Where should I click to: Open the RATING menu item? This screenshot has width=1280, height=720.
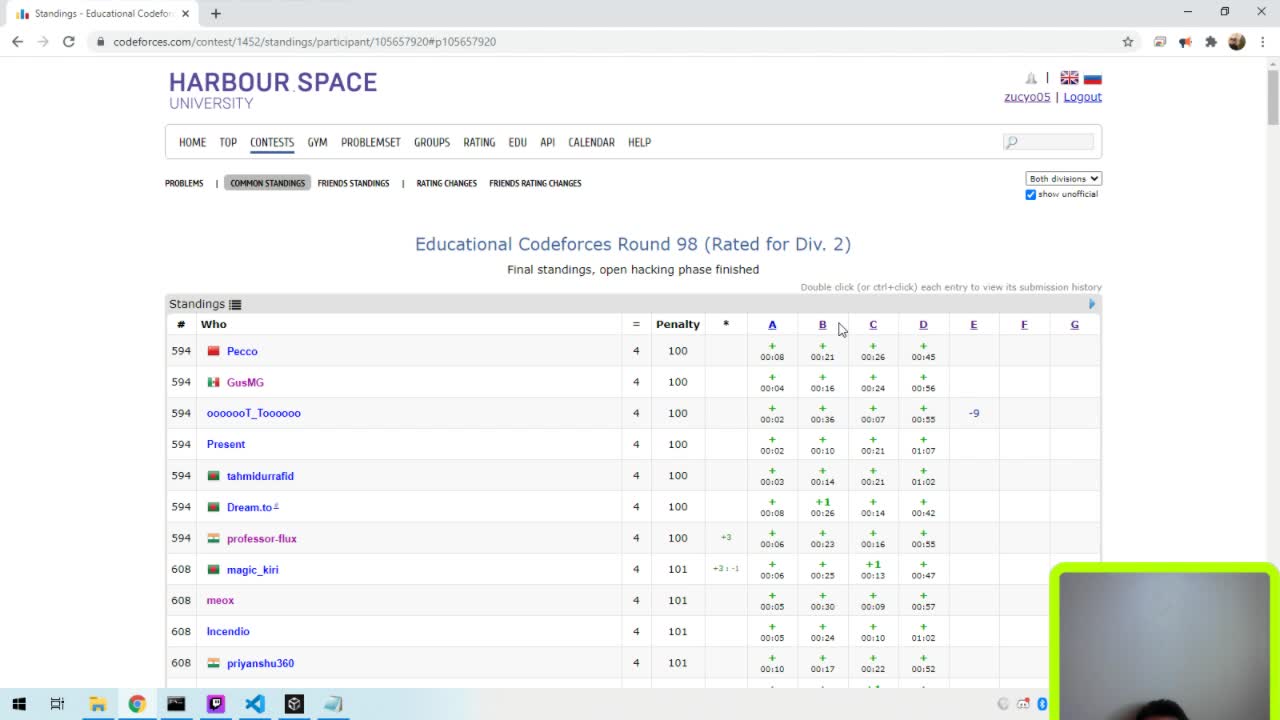coord(479,142)
